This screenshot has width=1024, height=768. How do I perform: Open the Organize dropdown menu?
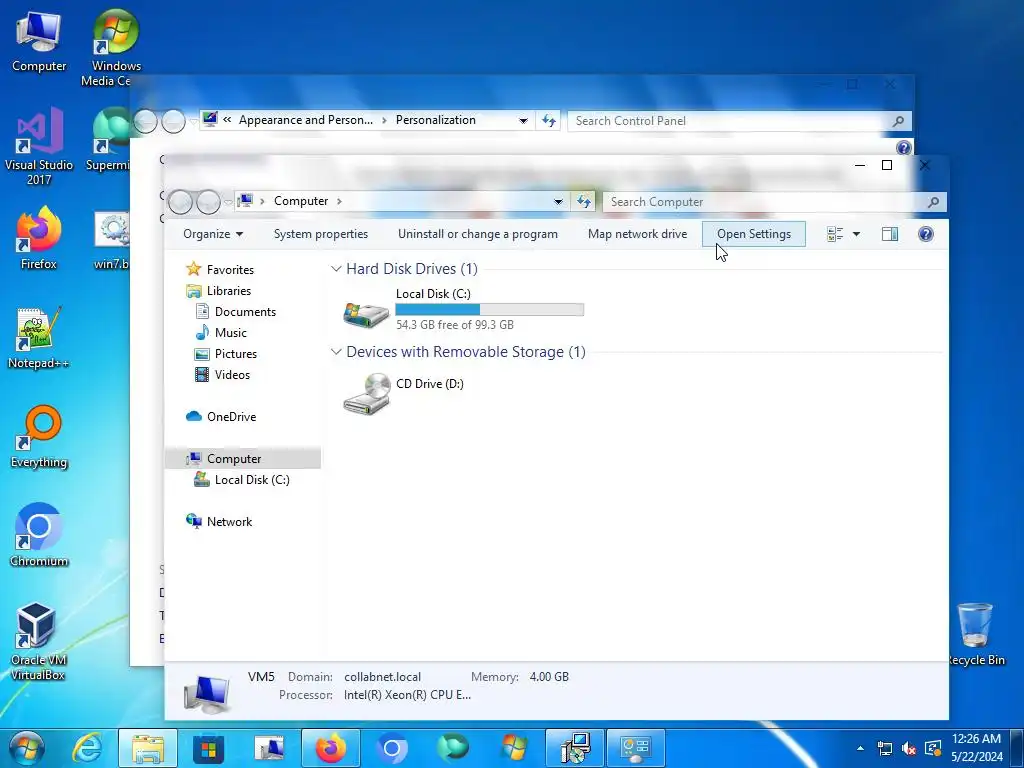213,234
